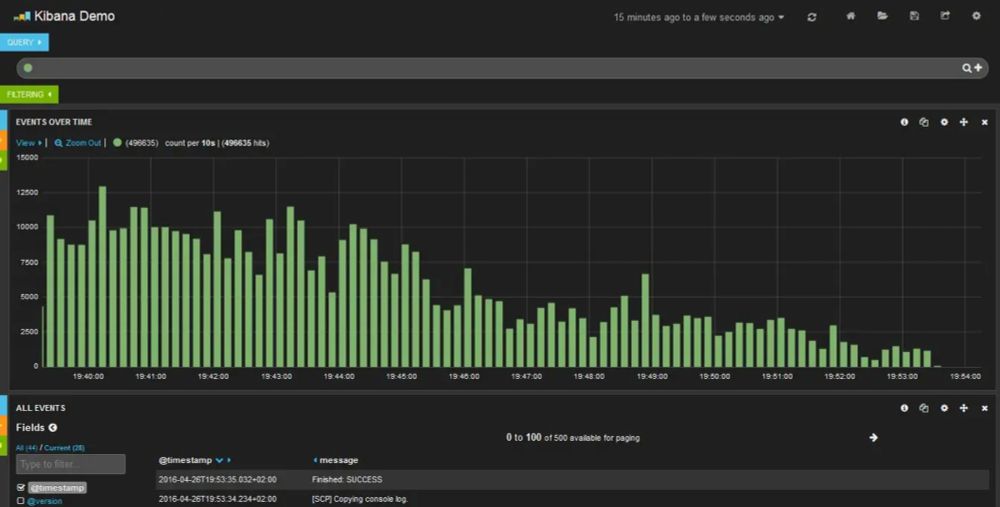The width and height of the screenshot is (1000, 507).
Task: Click the @timestamp column header
Action: click(185, 460)
